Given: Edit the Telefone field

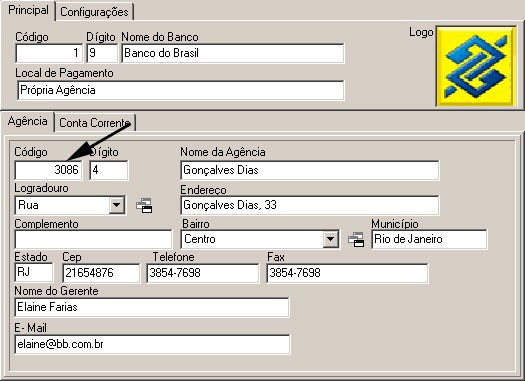Looking at the screenshot, I should click(203, 273).
